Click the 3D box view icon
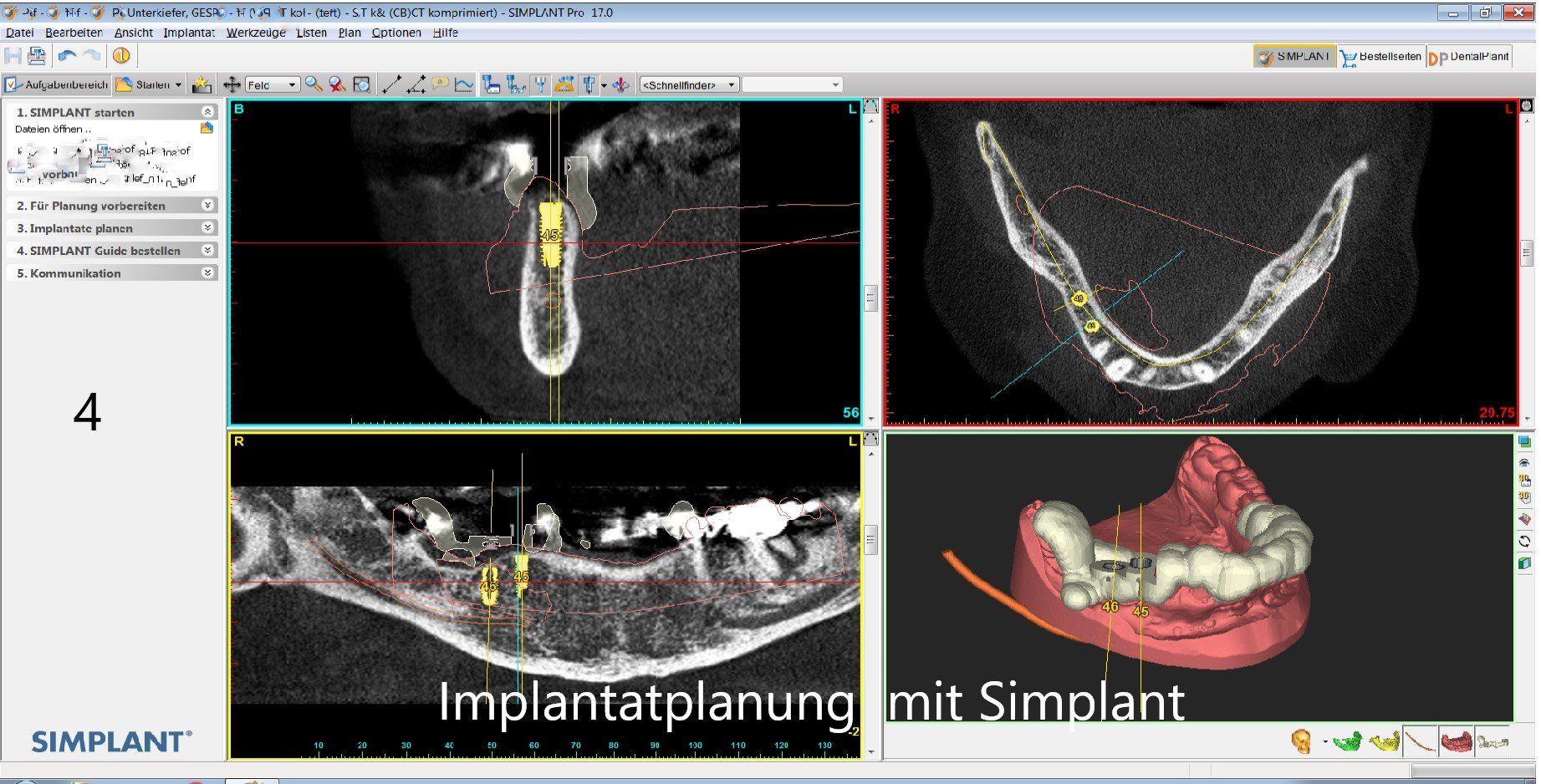 1524,499
